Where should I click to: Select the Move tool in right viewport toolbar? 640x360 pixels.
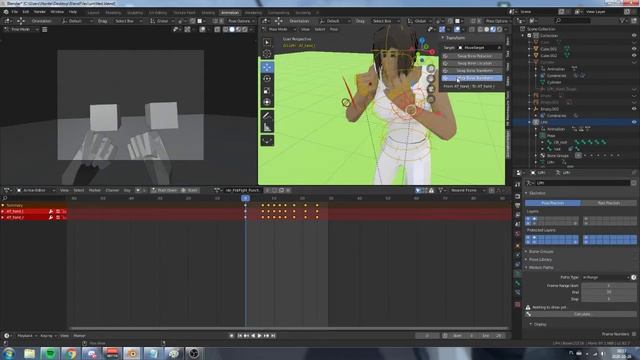pos(267,67)
